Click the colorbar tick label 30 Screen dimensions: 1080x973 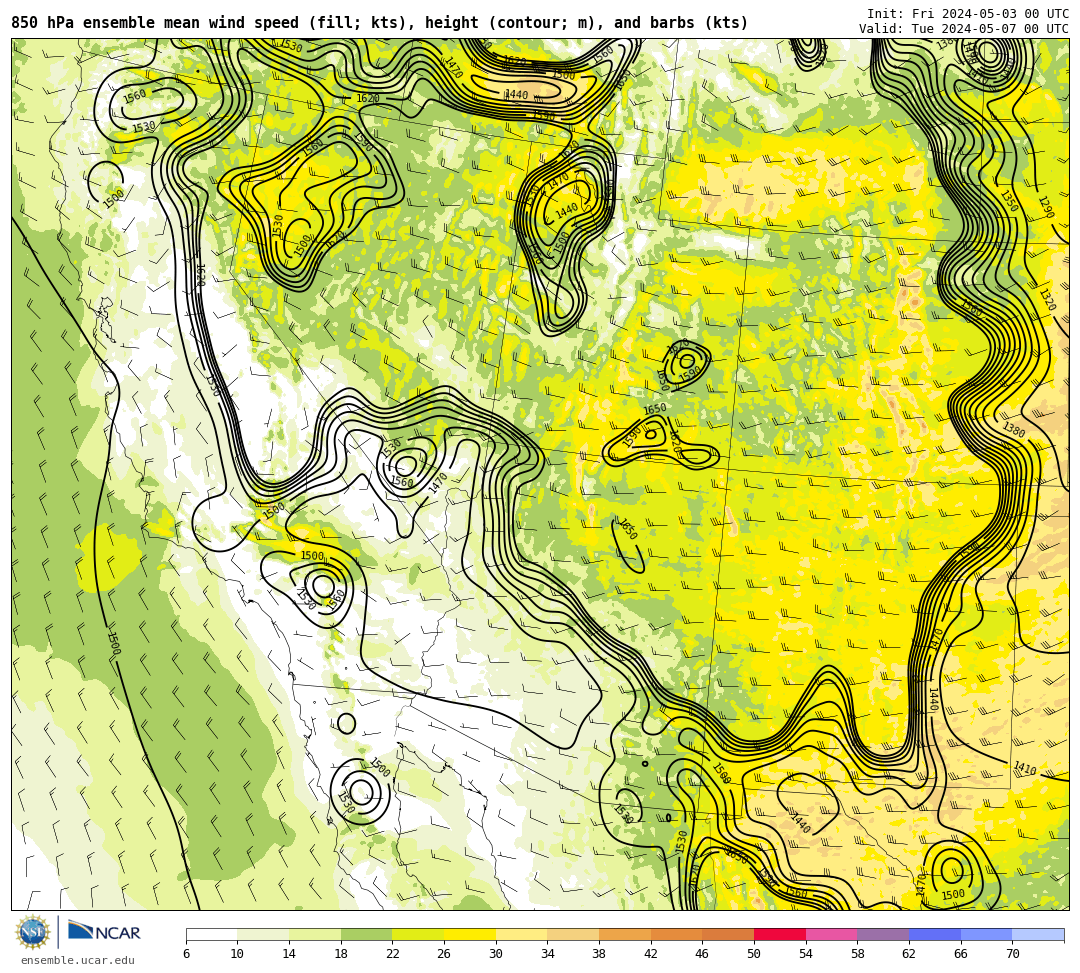[x=496, y=954]
